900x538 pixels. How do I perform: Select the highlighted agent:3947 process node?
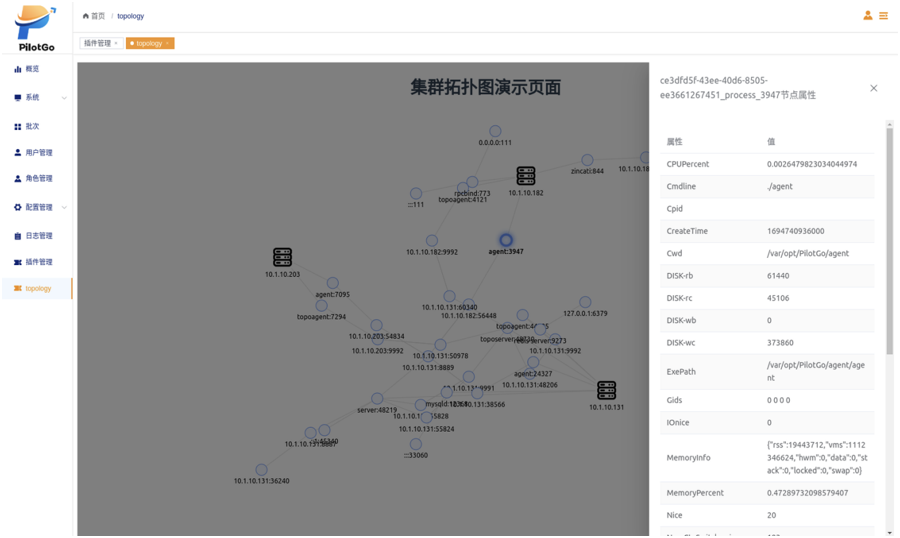point(506,240)
